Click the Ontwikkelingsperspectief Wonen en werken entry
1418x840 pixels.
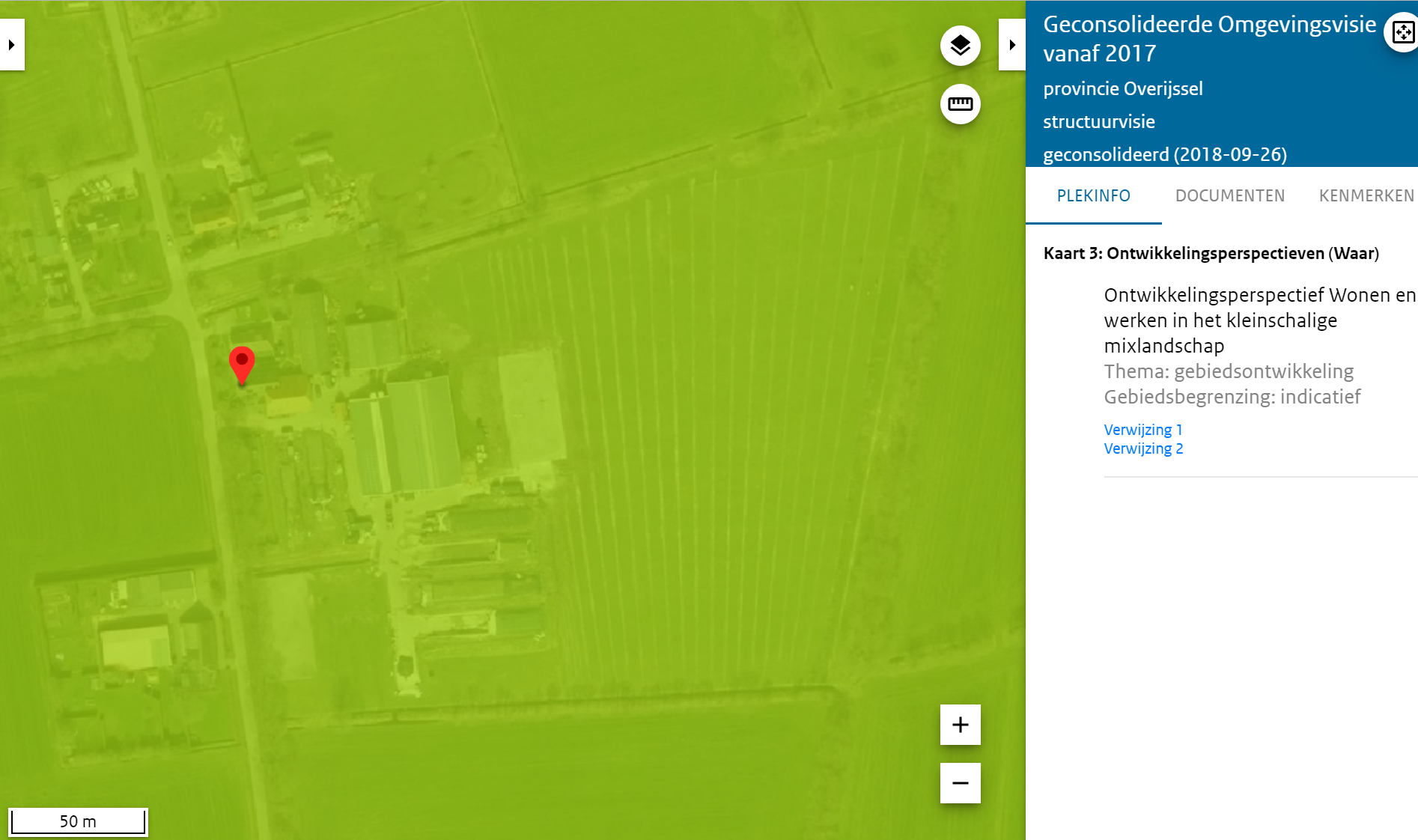click(x=1260, y=320)
